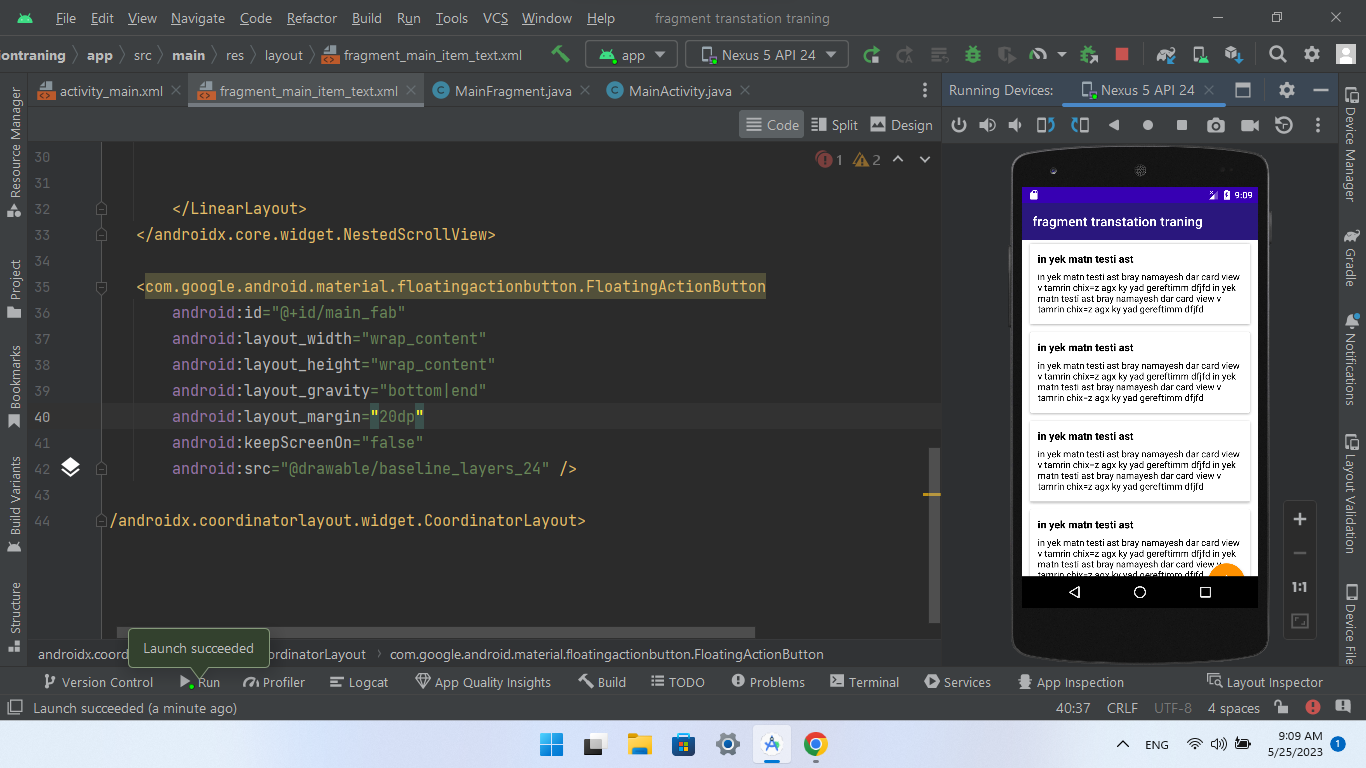Viewport: 1366px width, 768px height.
Task: Open the App Quality Insights window
Action: click(482, 682)
